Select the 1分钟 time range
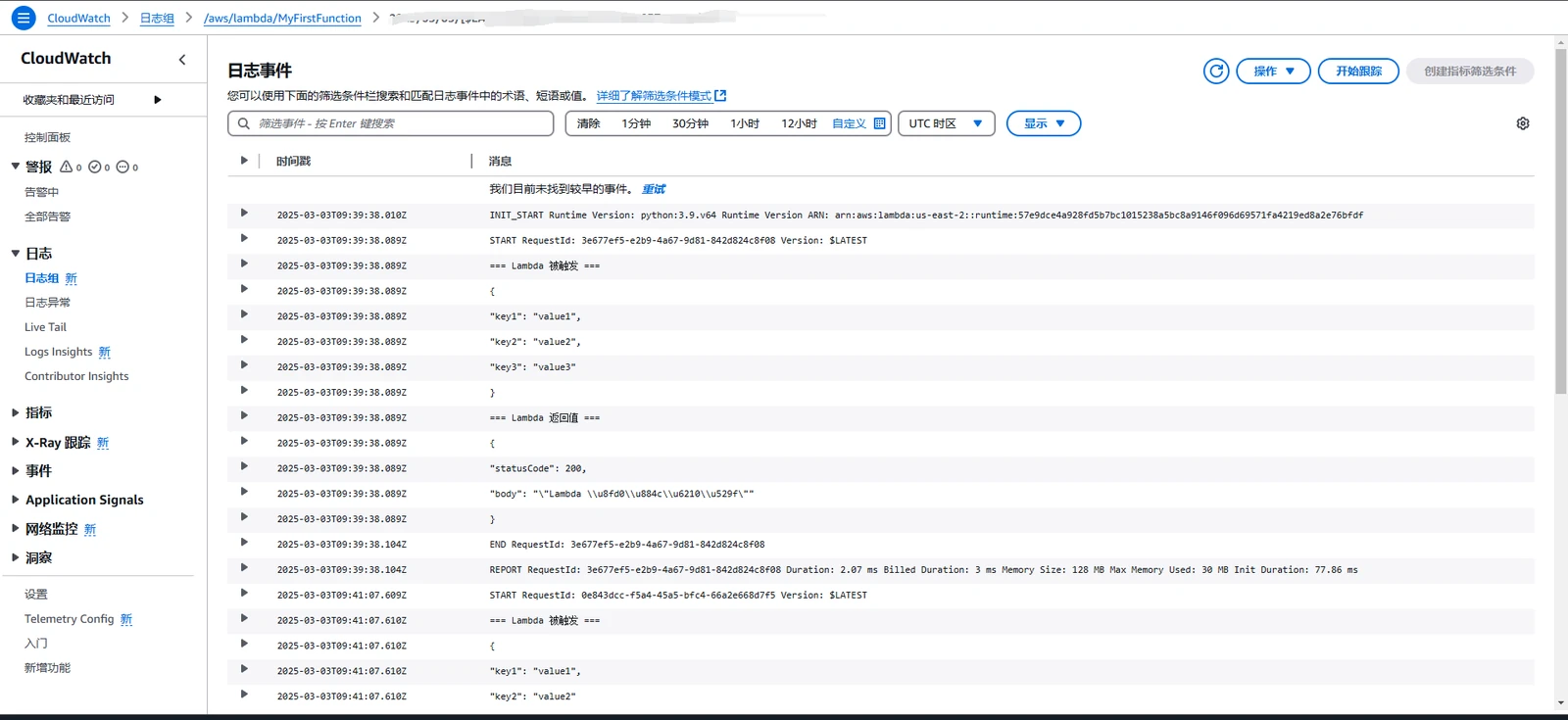1568x720 pixels. point(636,123)
